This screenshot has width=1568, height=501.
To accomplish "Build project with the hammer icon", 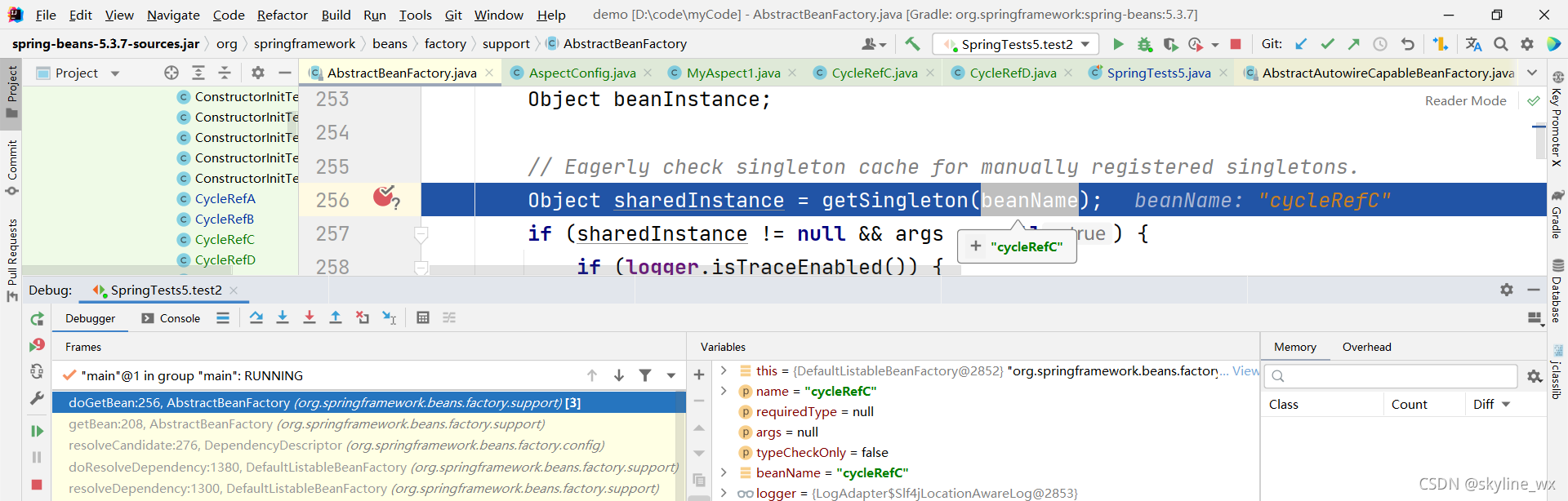I will coord(912,44).
